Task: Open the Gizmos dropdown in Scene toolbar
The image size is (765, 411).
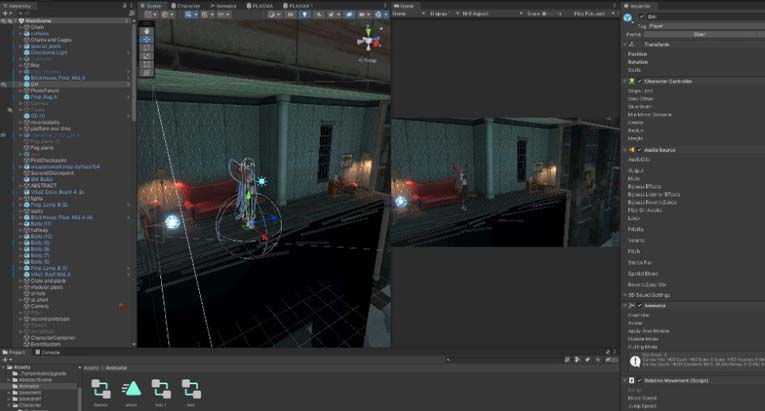Action: tap(381, 15)
